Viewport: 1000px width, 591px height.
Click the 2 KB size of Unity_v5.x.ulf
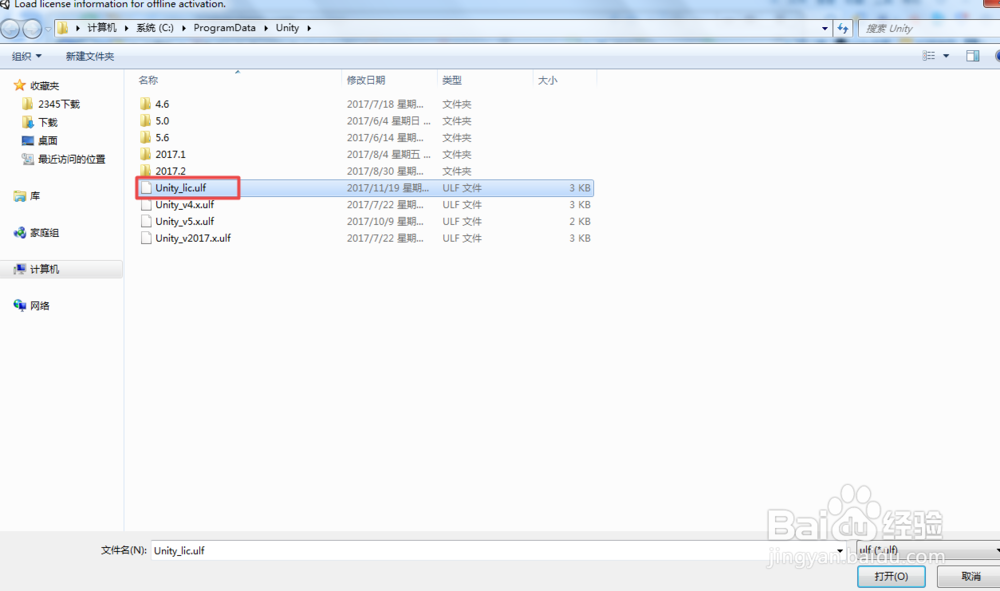pyautogui.click(x=580, y=221)
